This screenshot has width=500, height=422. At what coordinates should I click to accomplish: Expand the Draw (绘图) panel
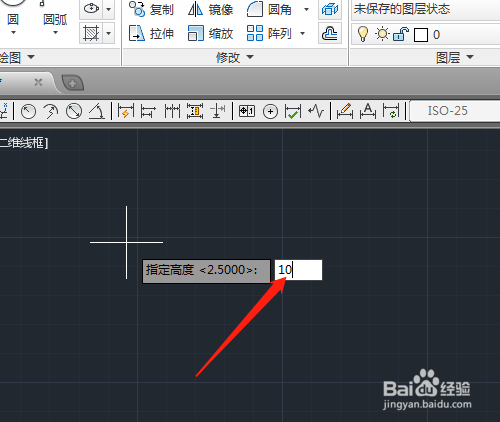tap(17, 57)
